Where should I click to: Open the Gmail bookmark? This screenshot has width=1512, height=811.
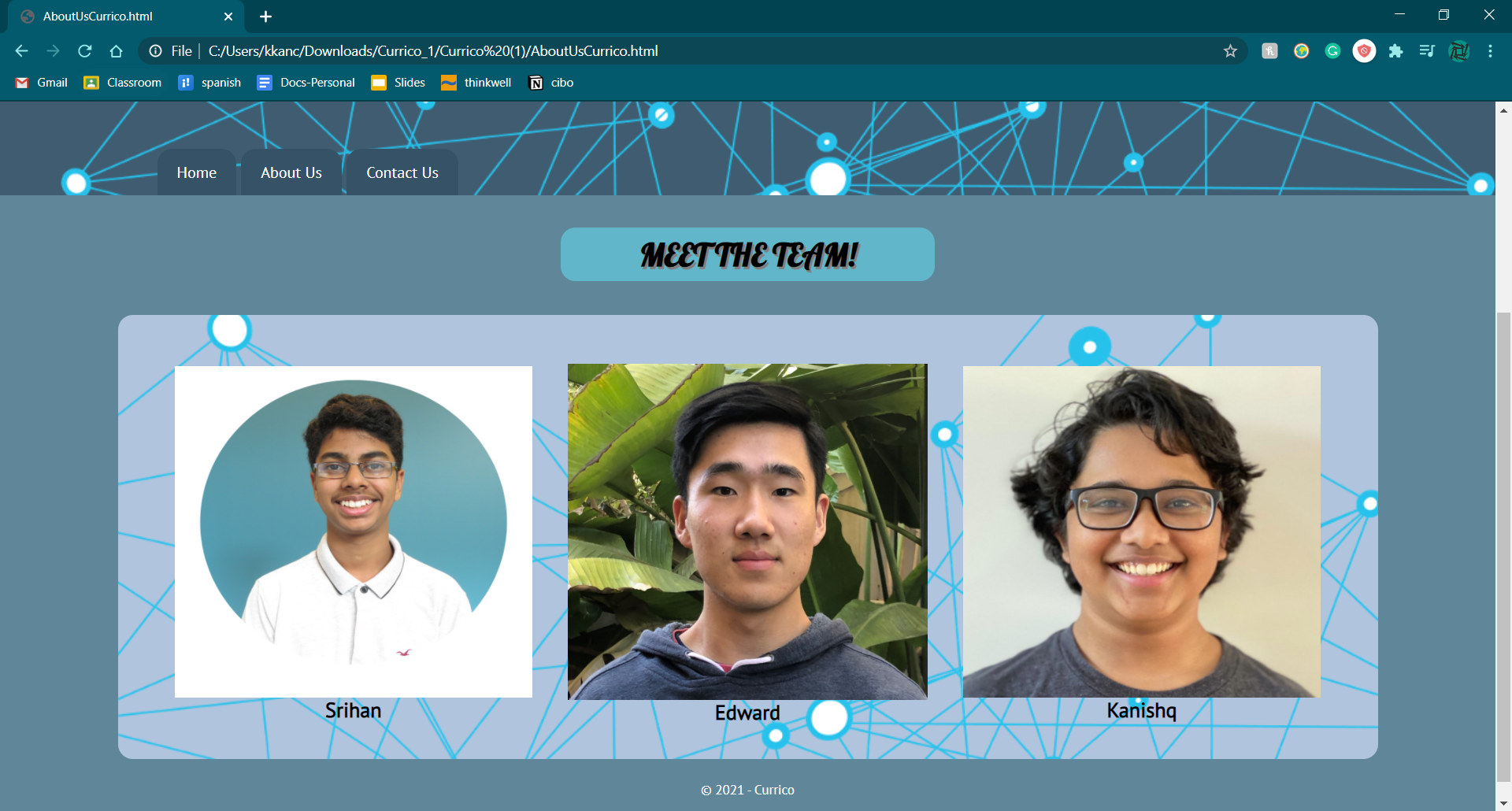click(x=42, y=83)
